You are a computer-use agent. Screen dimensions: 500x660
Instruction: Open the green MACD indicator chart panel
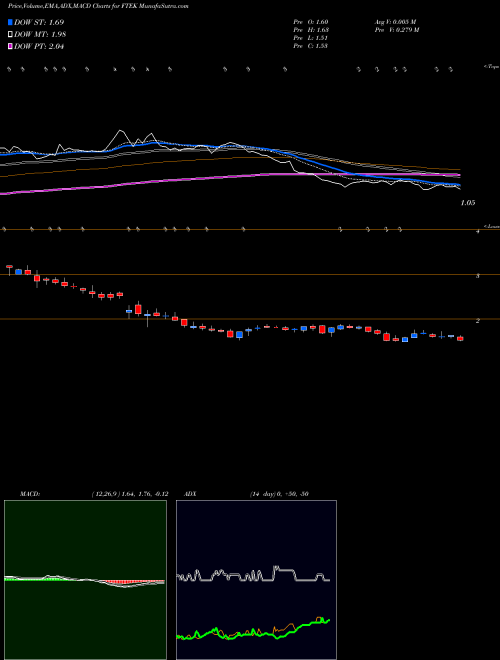tap(85, 580)
